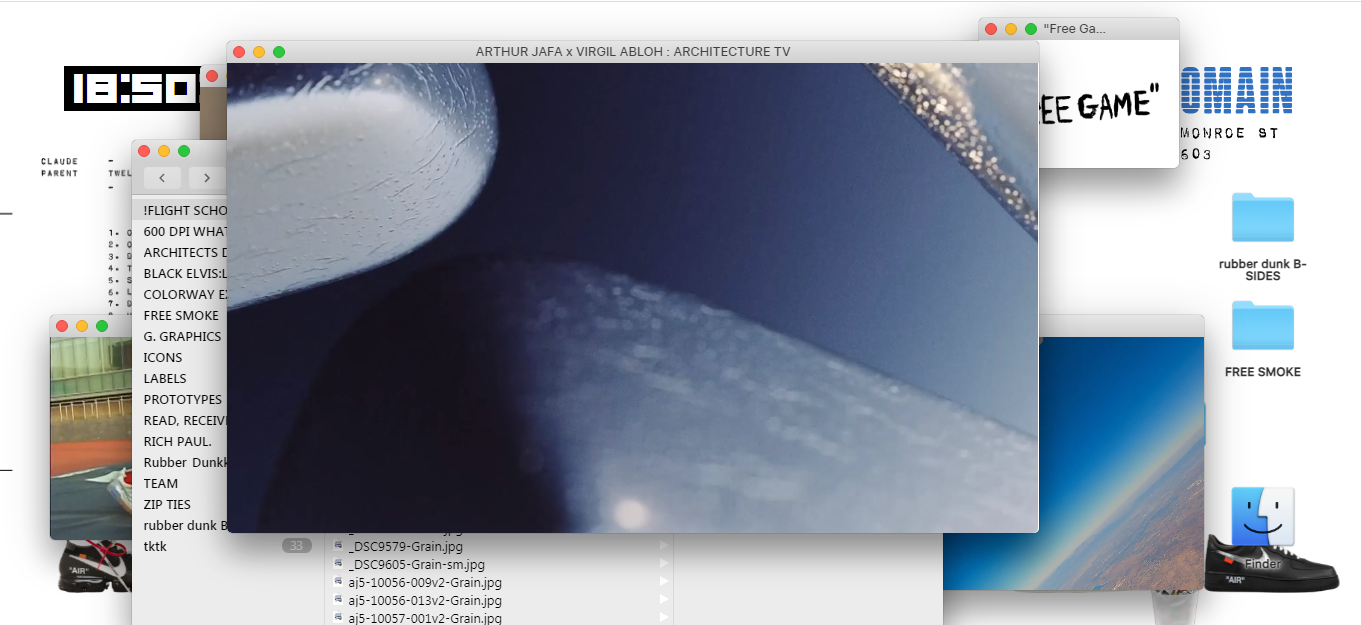Expand the arrow on the _DSC9605-Grain-sm.jpg row
Screen dimensions: 1361x625
coord(662,564)
